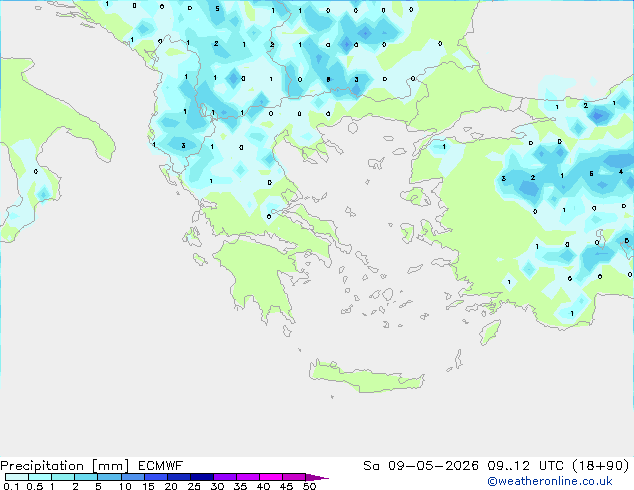Viewport: 634px width, 490px height.
Task: Click the 0.1–0.5 mm legend color box
Action: click(x=17, y=477)
